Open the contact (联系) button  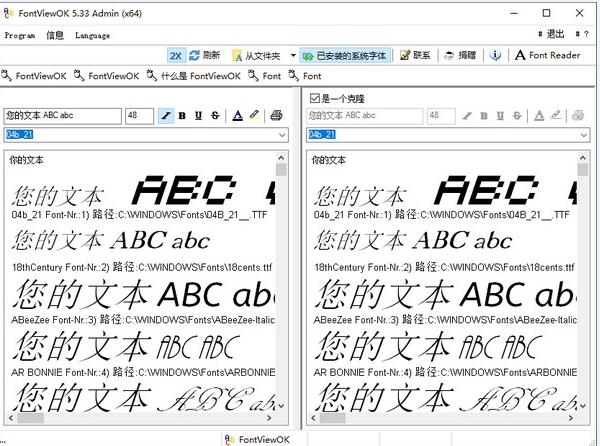[415, 55]
